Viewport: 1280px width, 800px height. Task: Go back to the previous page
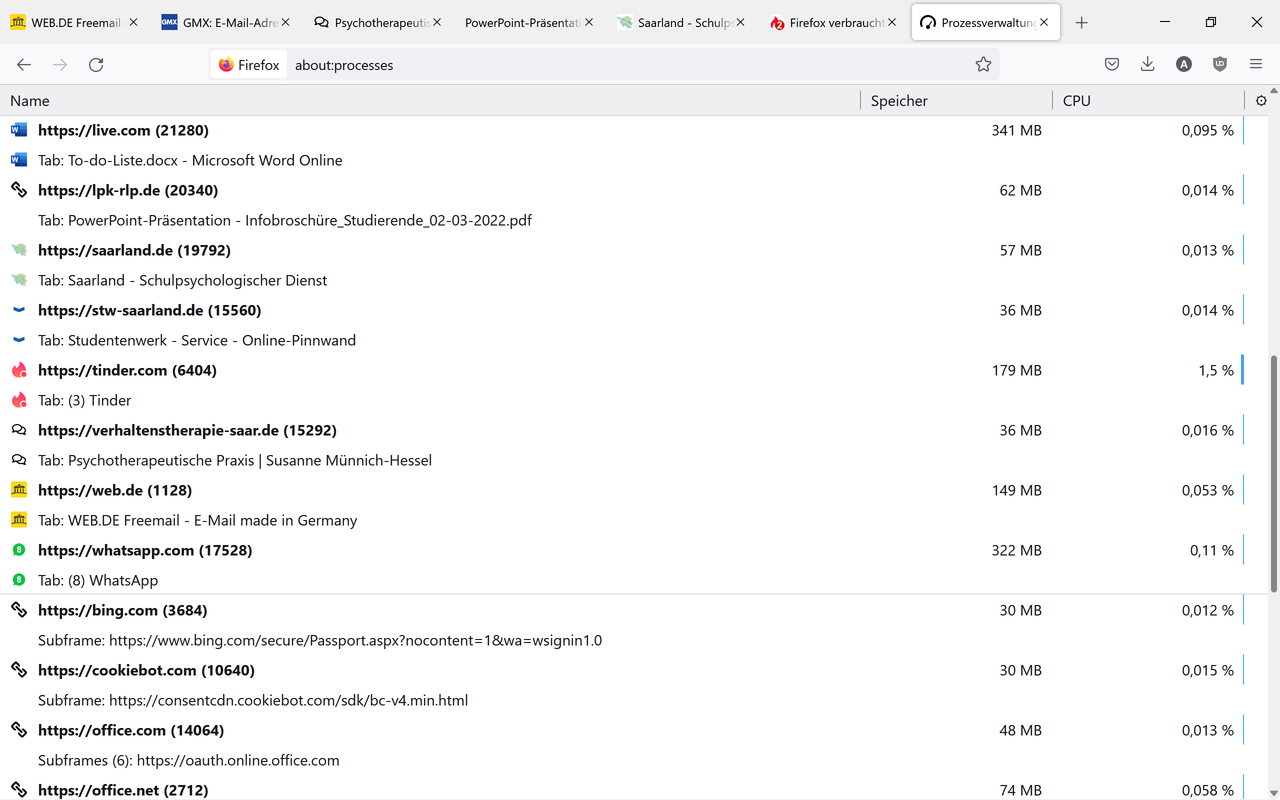point(24,65)
